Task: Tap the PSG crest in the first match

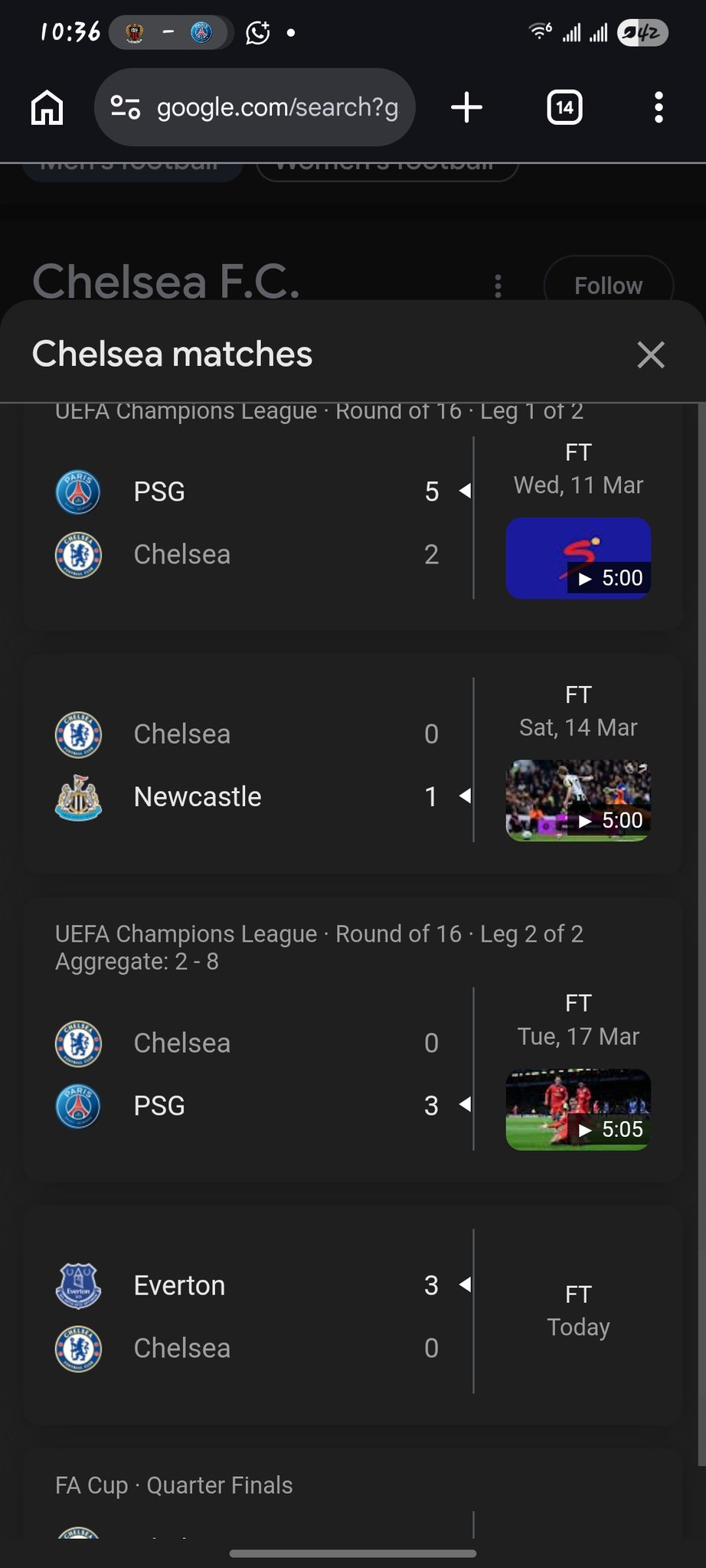Action: (78, 492)
